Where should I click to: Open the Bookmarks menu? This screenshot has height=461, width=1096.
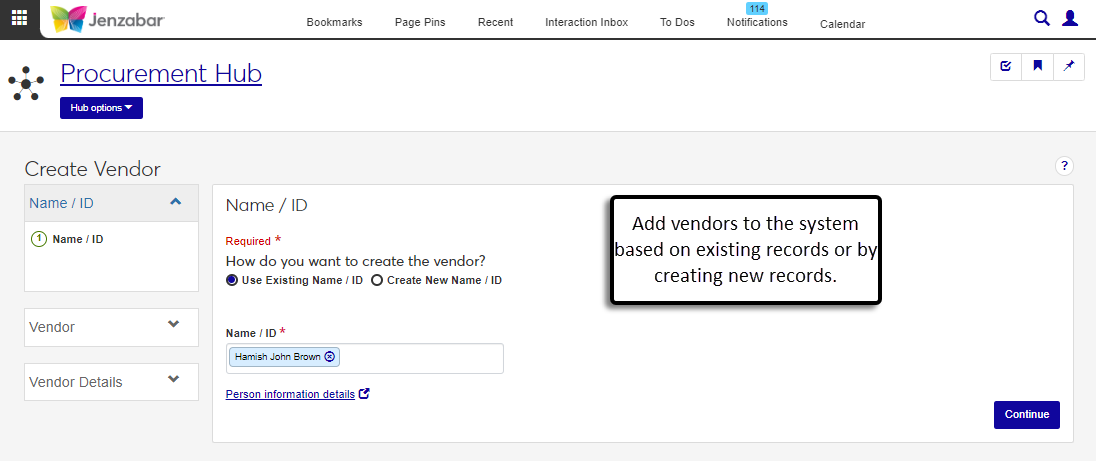334,23
